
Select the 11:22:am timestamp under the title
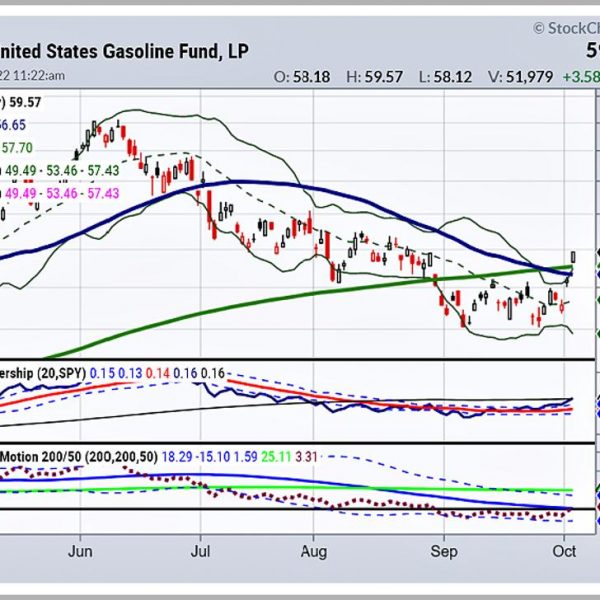tap(39, 75)
